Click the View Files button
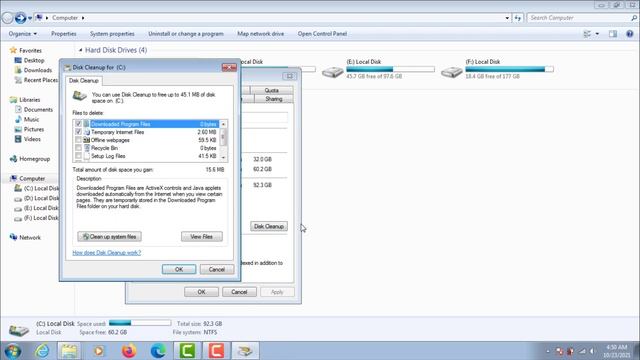Screen dimensions: 640x360 click(202, 237)
